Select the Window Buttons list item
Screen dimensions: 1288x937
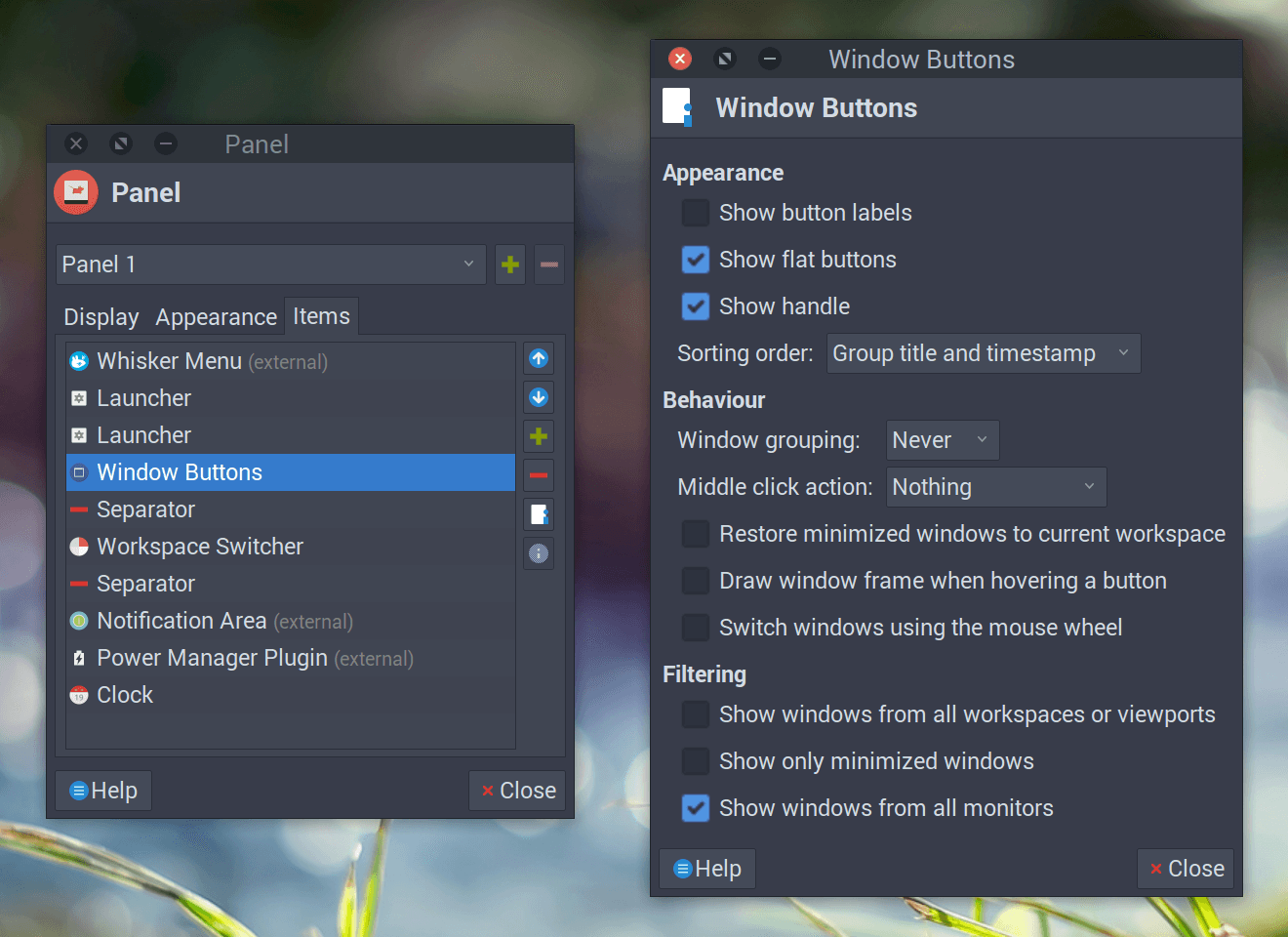(x=291, y=472)
